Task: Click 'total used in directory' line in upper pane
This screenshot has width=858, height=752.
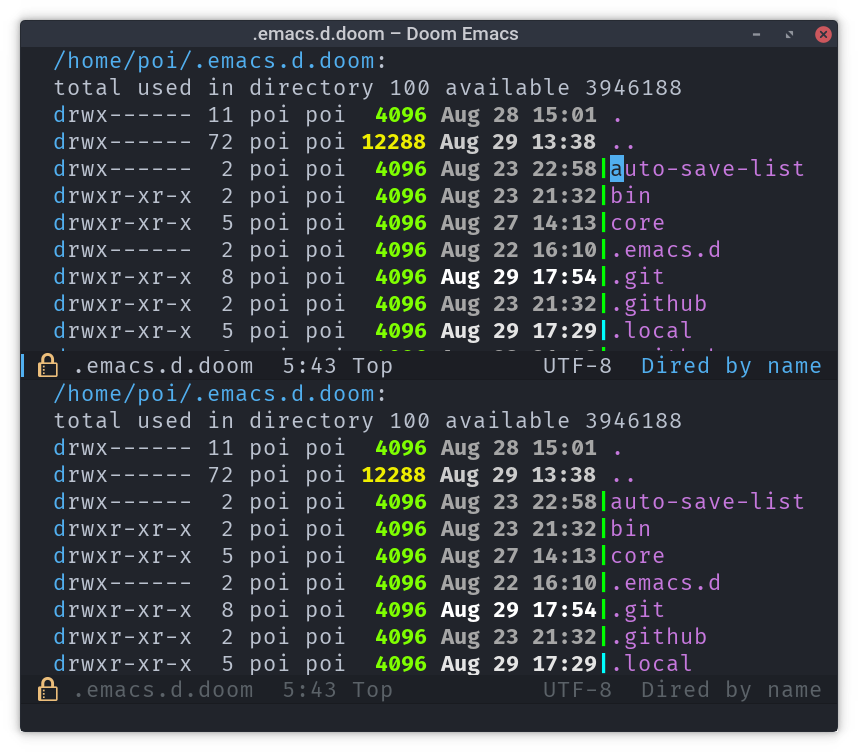Action: coord(368,88)
